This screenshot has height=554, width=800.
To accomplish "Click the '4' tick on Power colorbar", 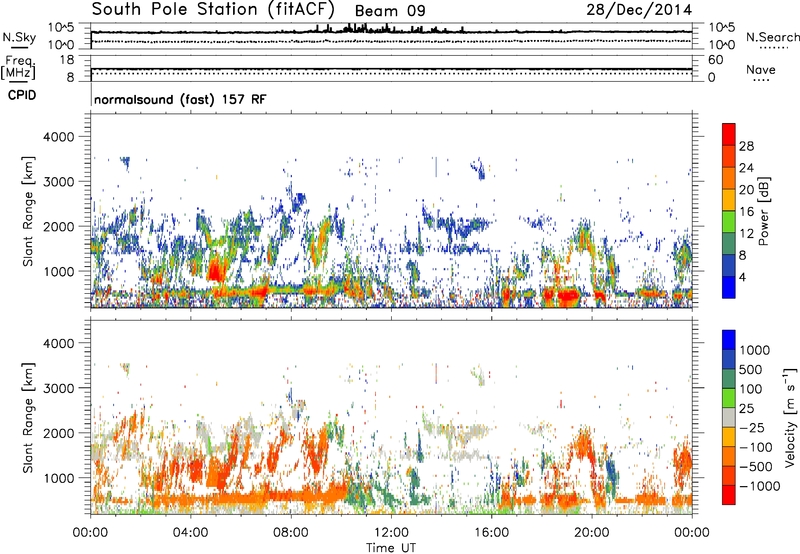I will [742, 278].
